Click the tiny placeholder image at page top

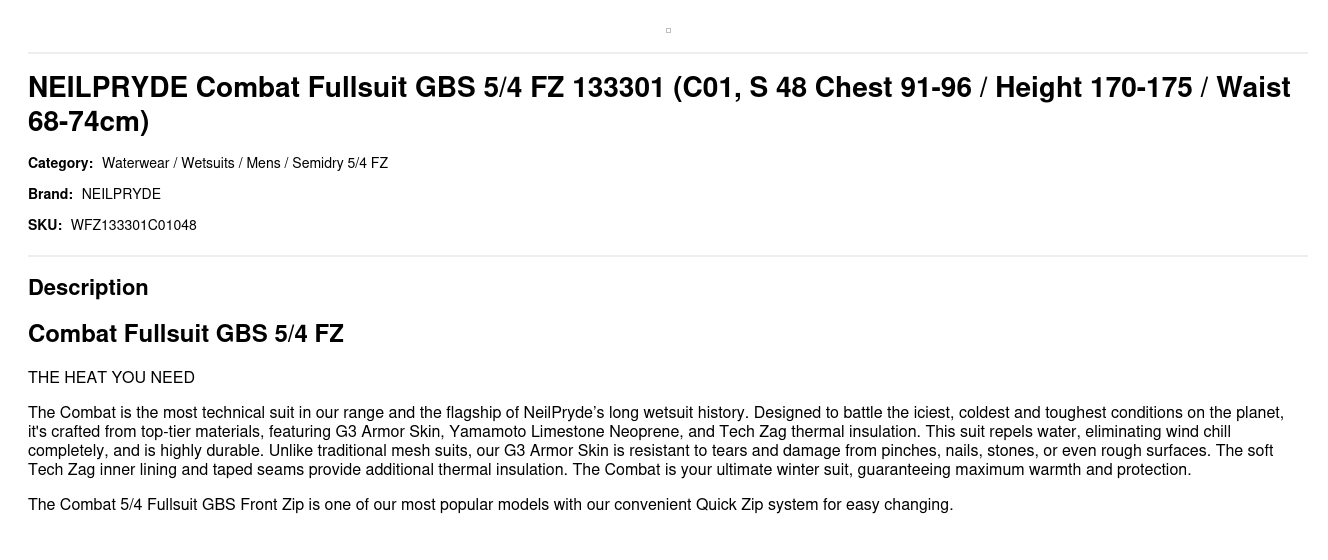(x=668, y=31)
